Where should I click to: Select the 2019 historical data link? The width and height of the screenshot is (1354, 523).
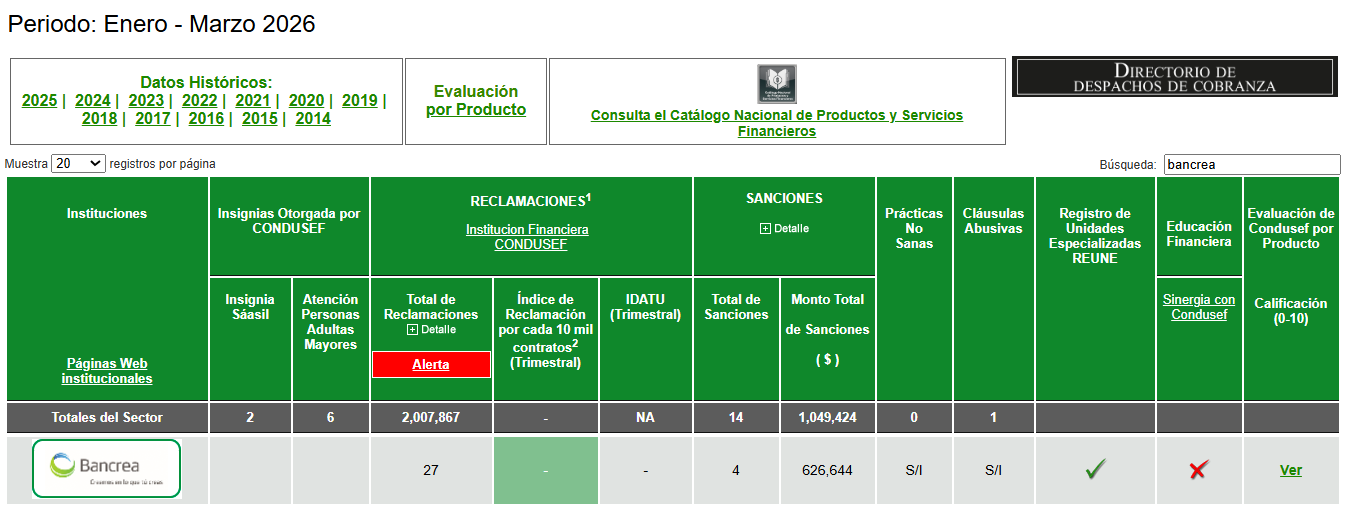[359, 100]
